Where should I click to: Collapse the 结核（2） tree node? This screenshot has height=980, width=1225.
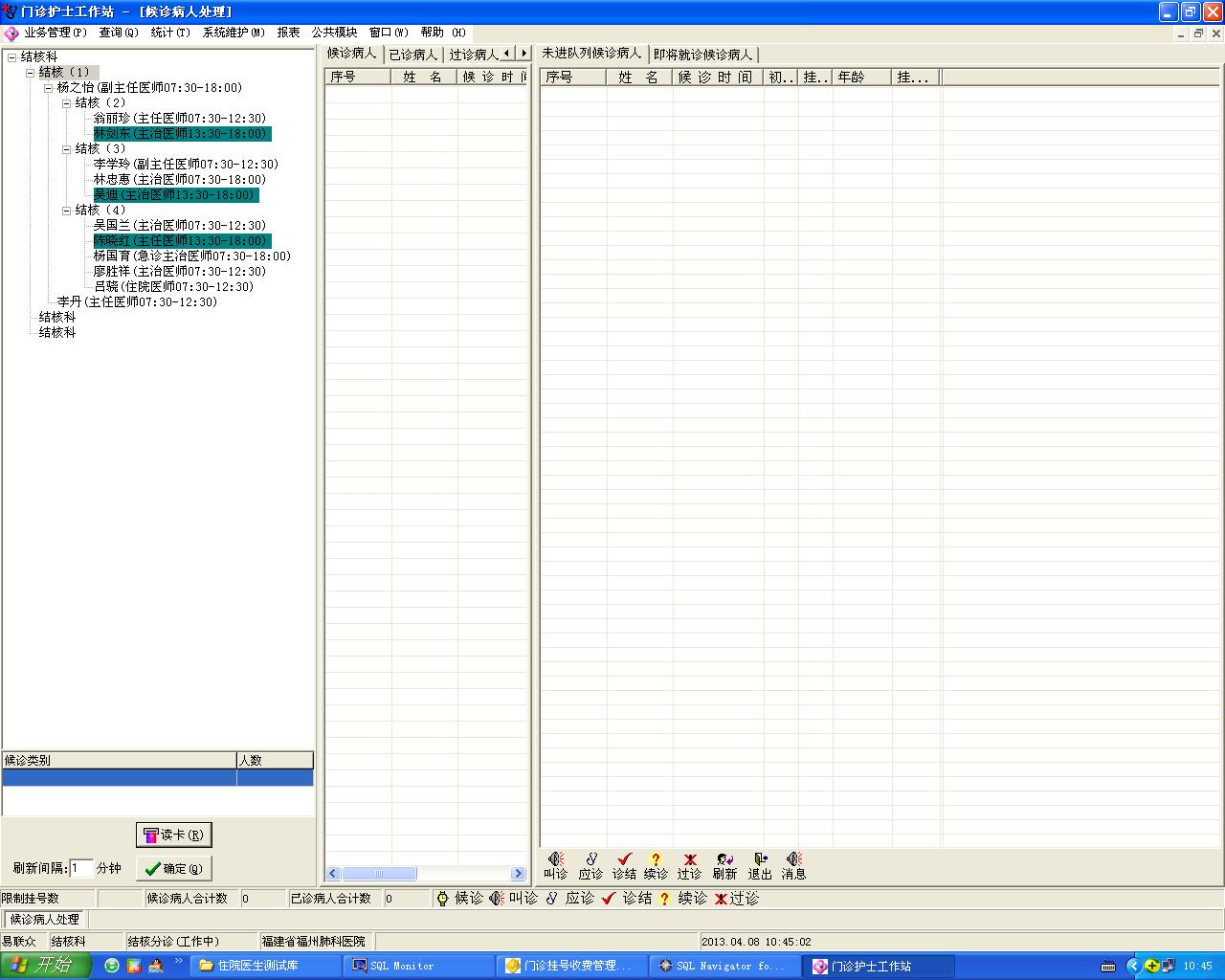coord(66,103)
